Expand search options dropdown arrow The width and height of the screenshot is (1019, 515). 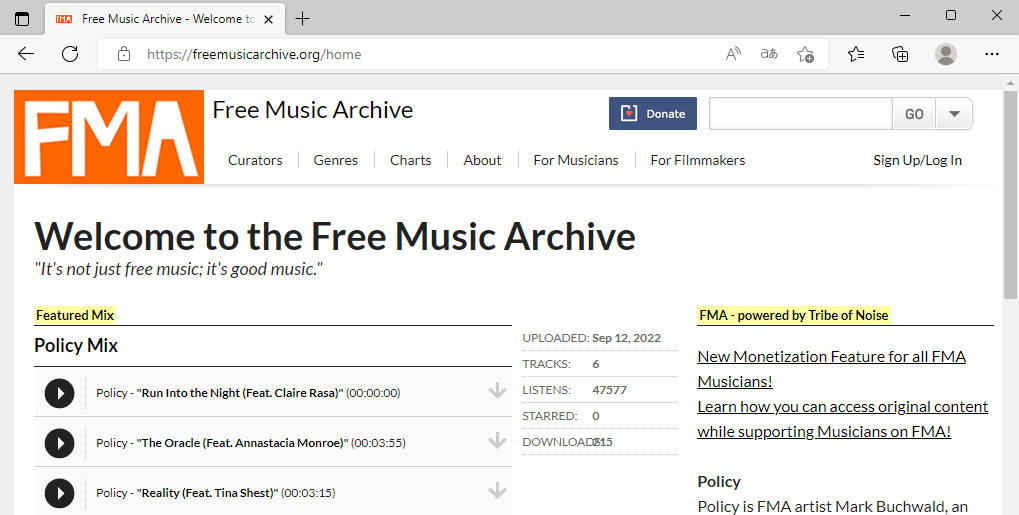[x=954, y=114]
